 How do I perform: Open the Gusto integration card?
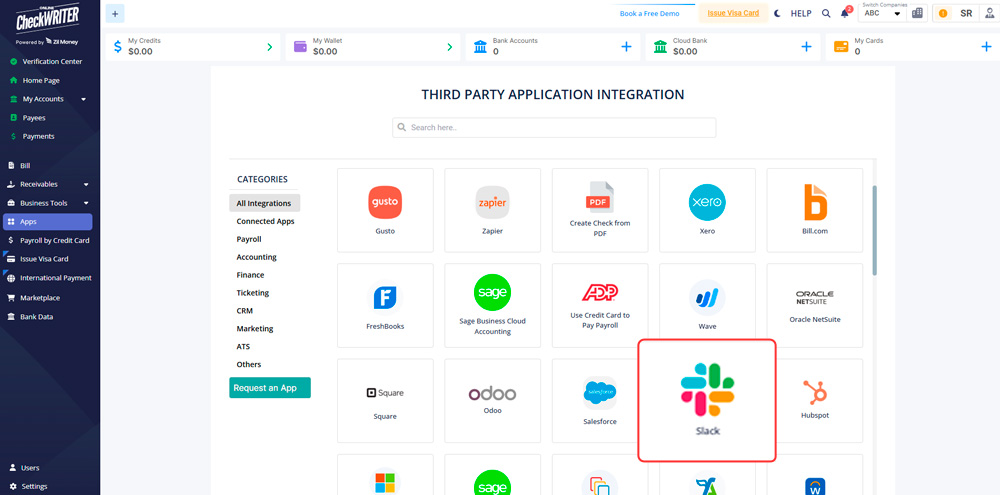[385, 210]
